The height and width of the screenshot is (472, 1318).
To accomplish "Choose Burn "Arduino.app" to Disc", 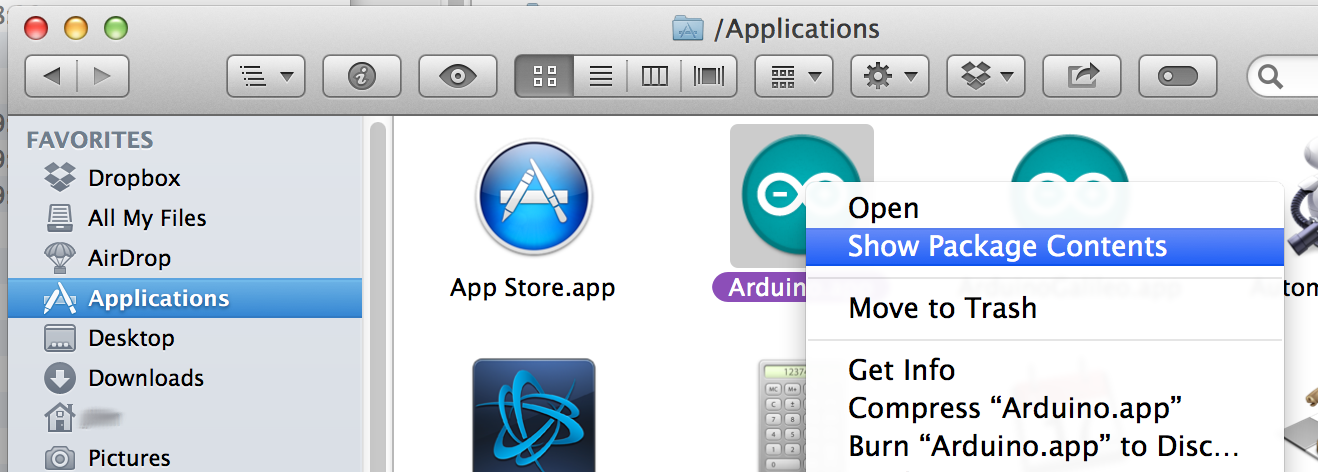I will click(1045, 446).
